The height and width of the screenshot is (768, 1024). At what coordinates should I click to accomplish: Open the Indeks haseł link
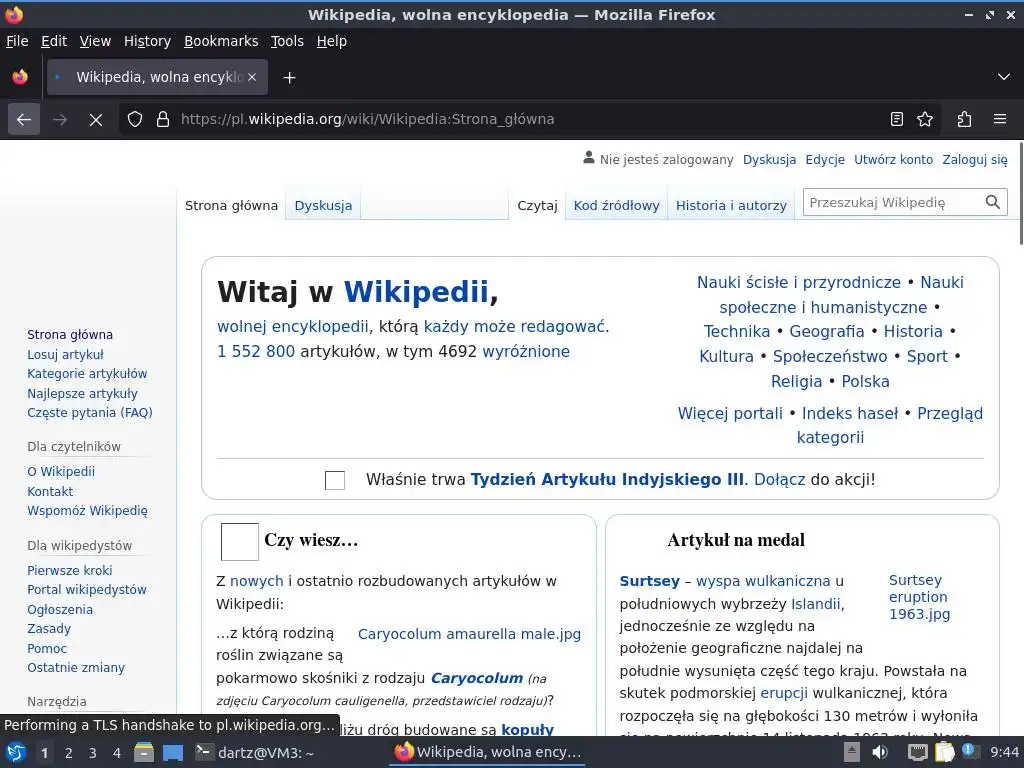coord(850,413)
